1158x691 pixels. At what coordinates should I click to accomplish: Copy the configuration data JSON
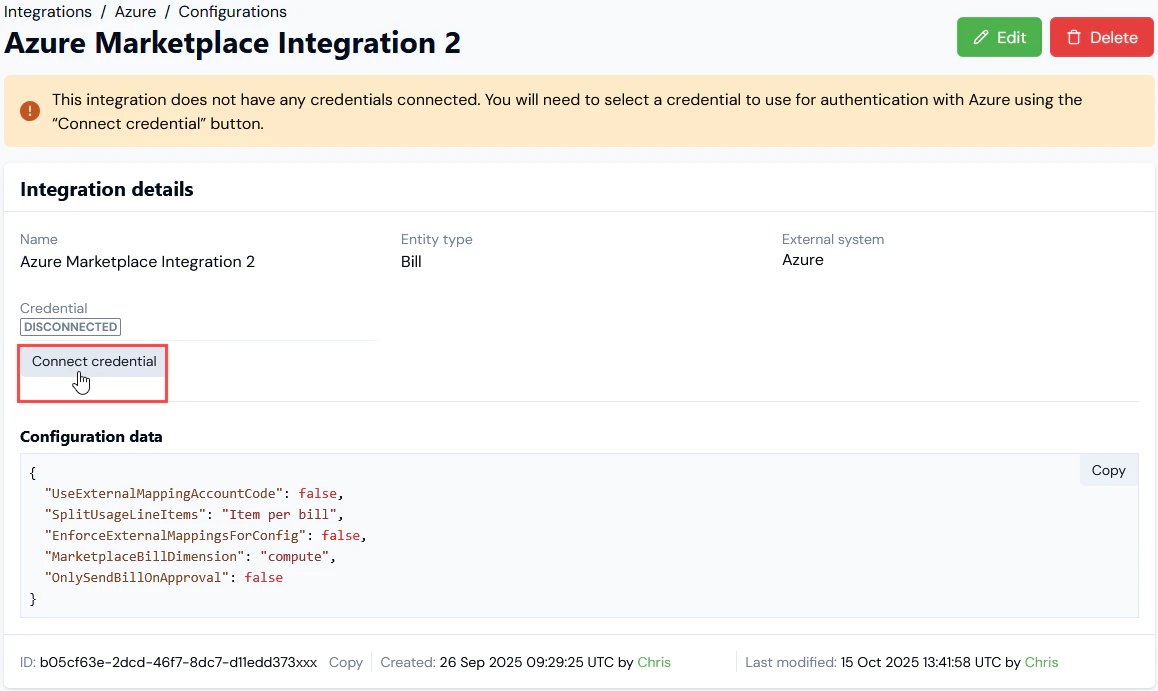(1109, 470)
